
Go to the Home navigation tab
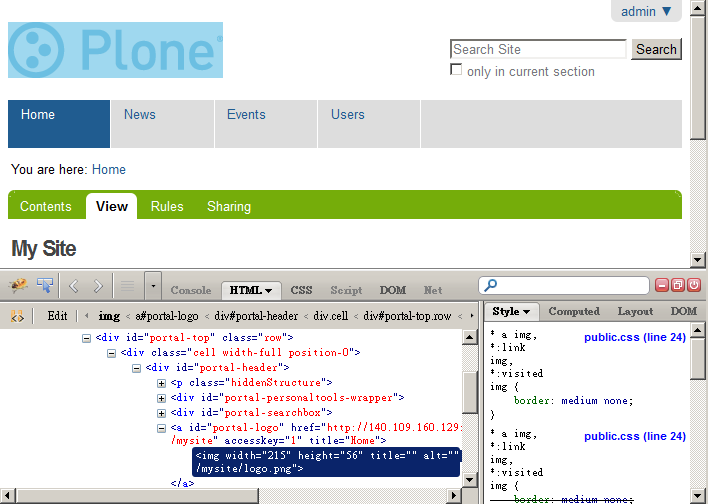(59, 124)
